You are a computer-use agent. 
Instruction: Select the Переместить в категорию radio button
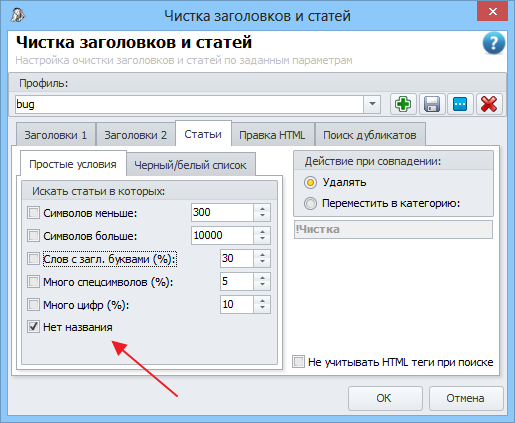coord(310,203)
